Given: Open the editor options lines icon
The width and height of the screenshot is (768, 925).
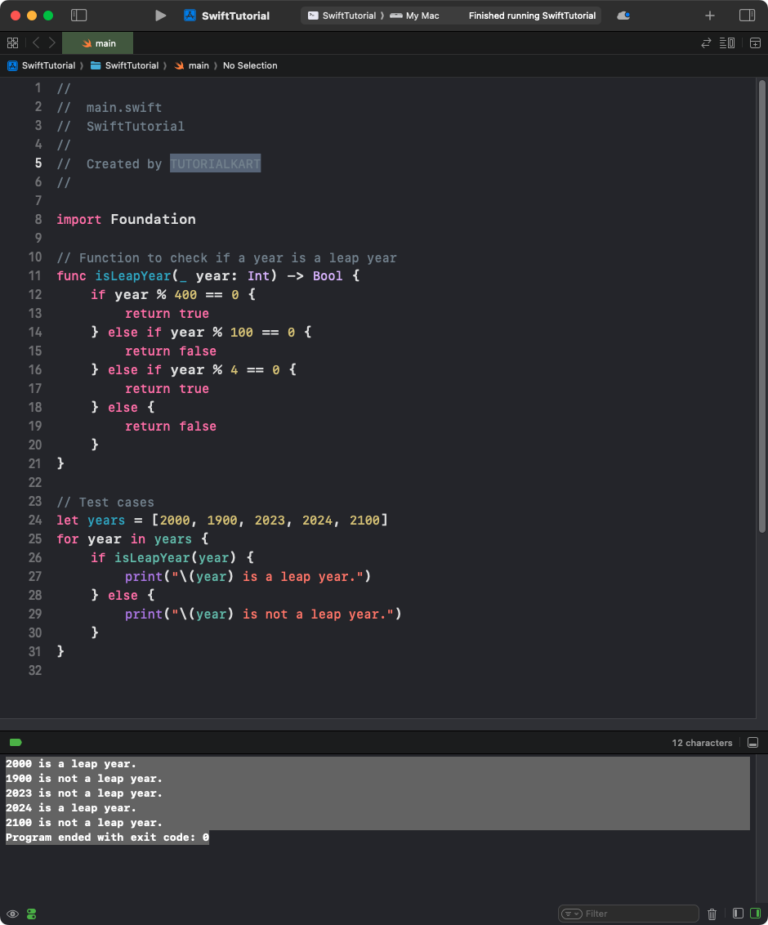Looking at the screenshot, I should [728, 43].
